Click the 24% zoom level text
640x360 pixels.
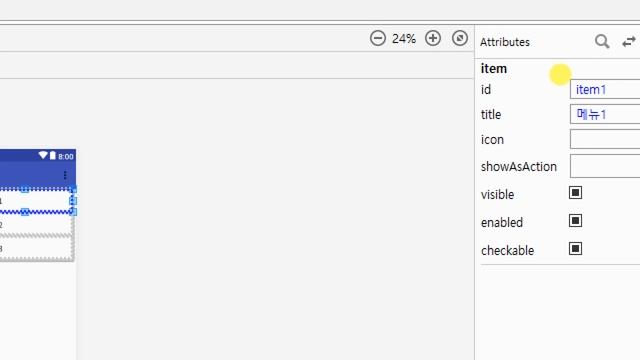coord(404,39)
